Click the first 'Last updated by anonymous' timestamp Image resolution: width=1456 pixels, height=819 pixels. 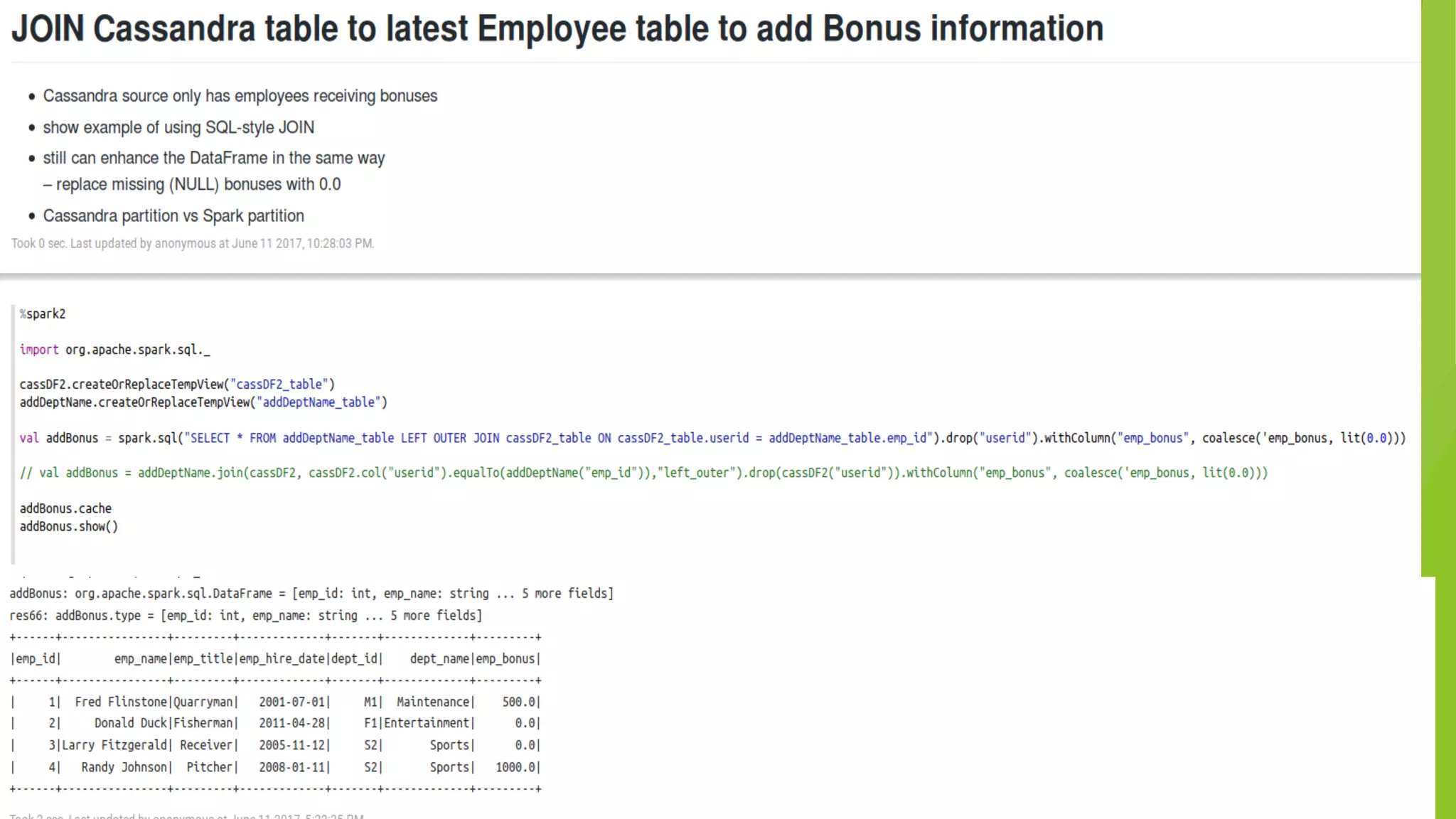click(192, 244)
